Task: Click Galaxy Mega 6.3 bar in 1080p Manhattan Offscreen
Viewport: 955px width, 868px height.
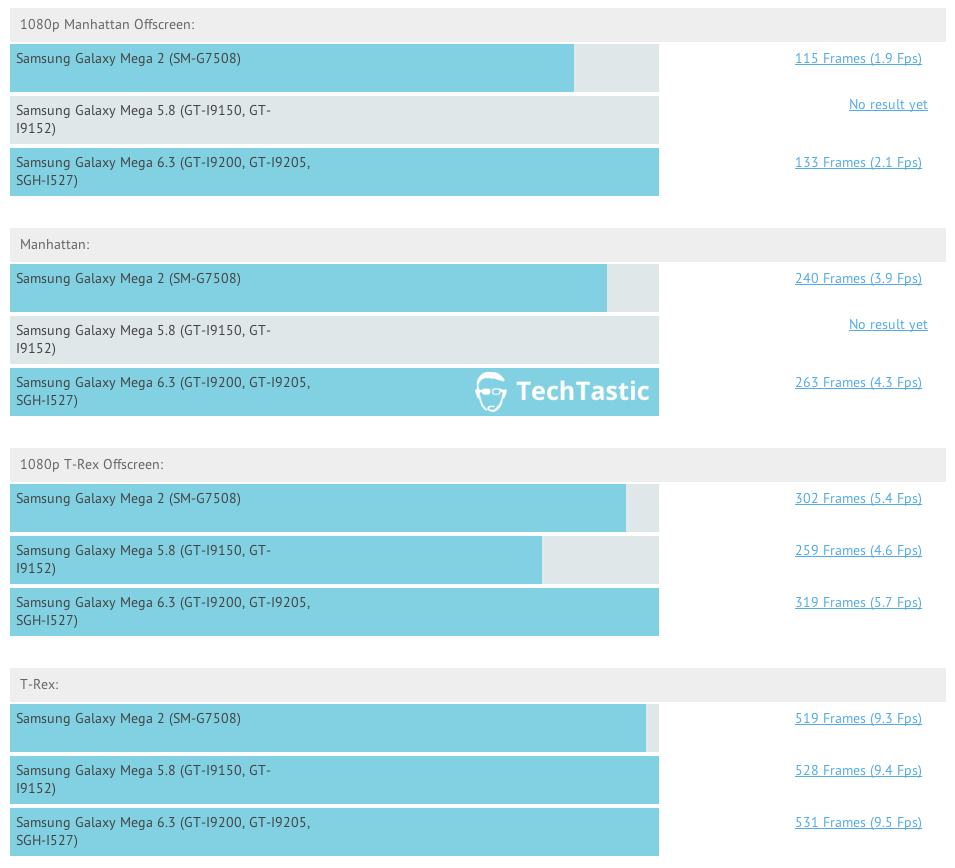Action: pyautogui.click(x=334, y=172)
